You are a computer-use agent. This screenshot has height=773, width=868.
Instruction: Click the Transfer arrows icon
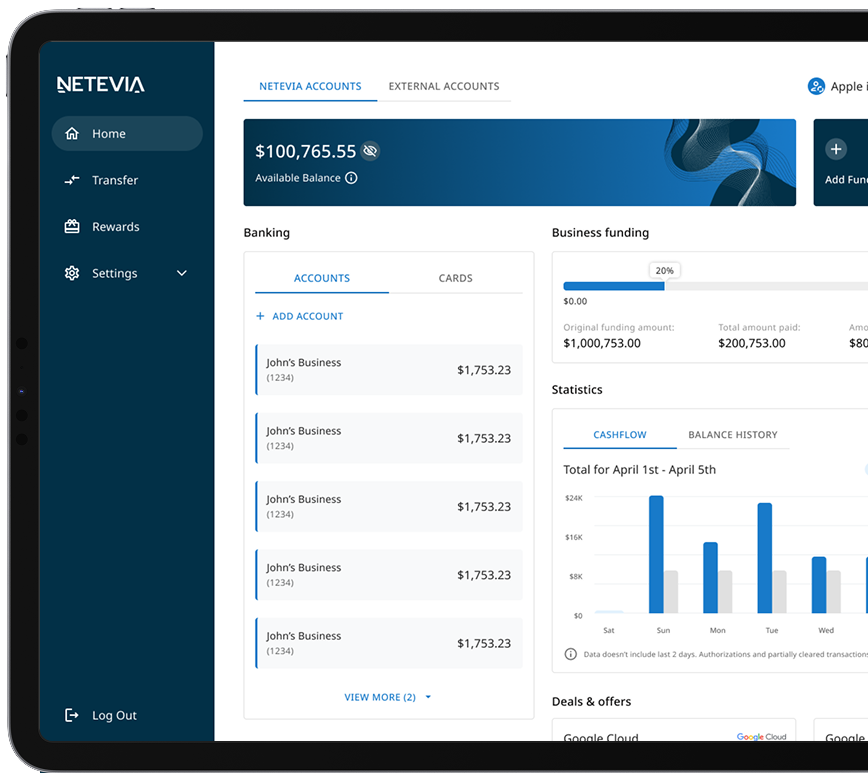(x=72, y=180)
